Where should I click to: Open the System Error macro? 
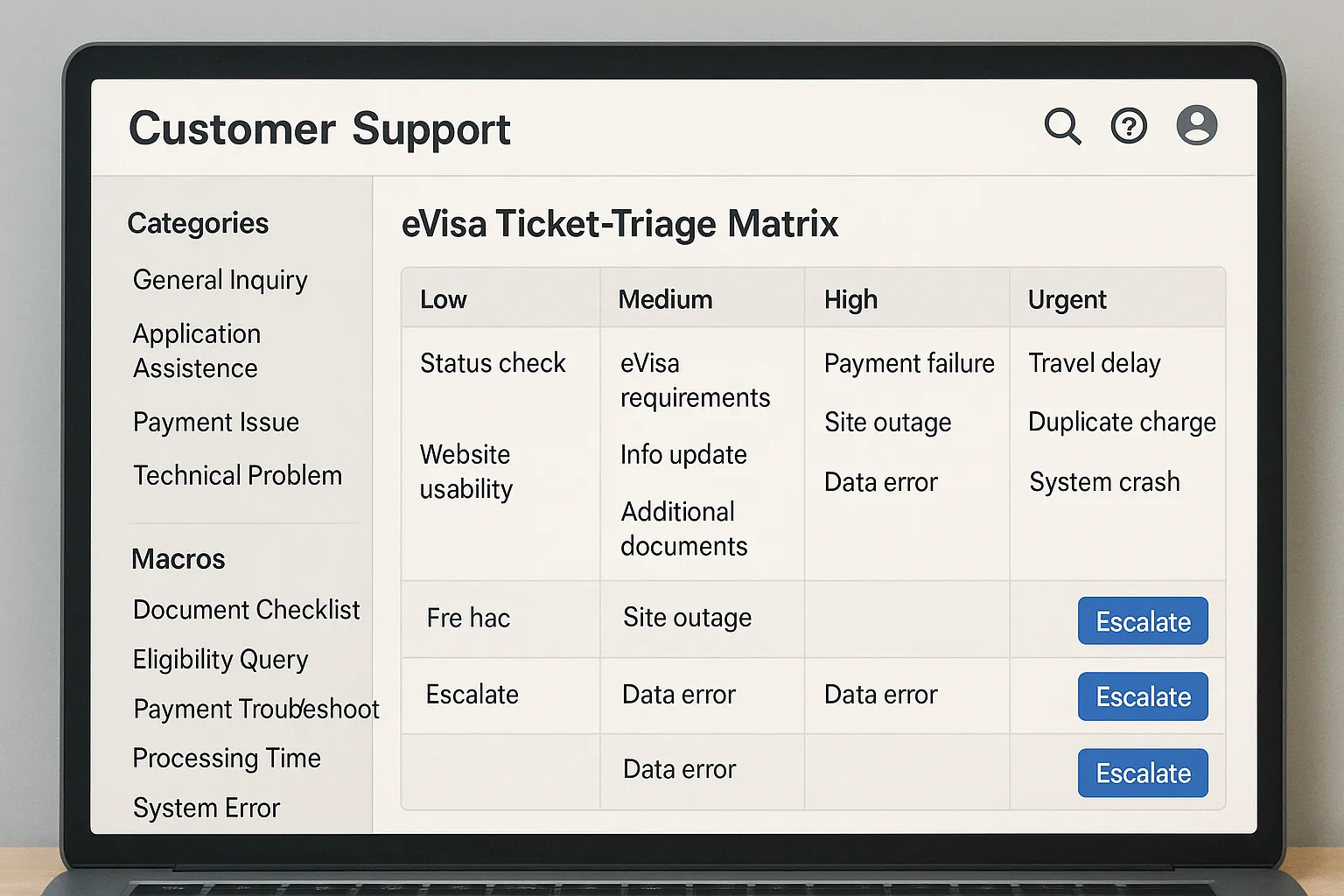pos(206,808)
